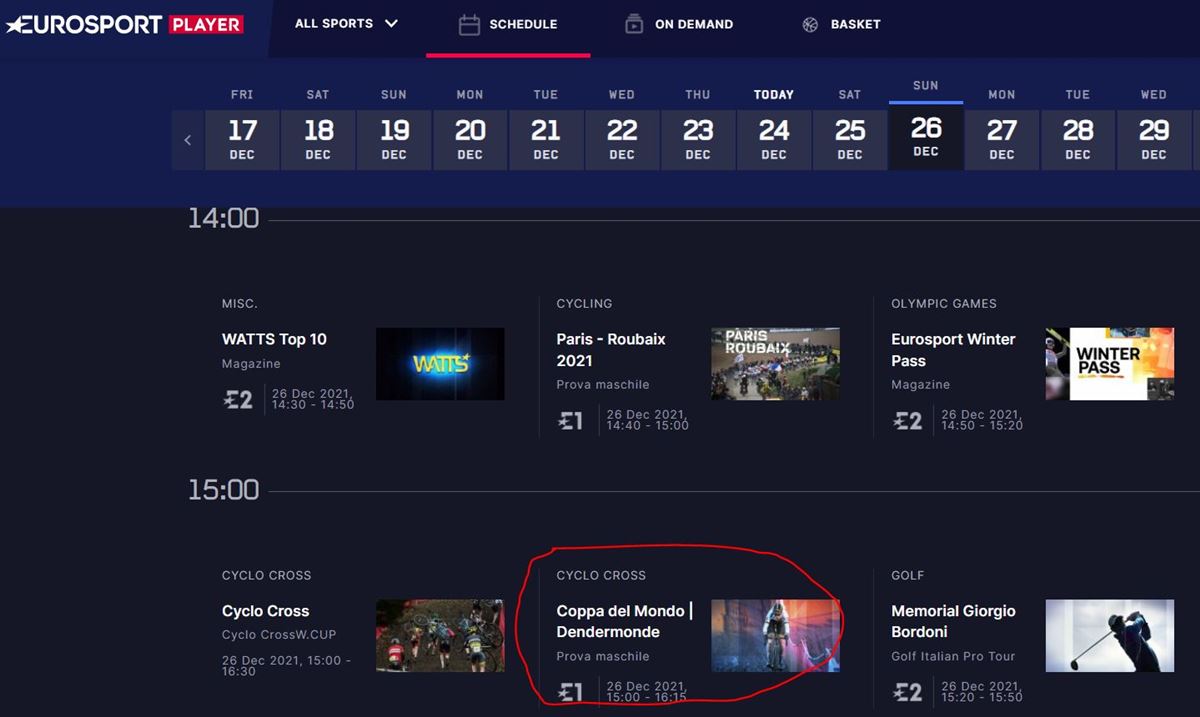1200x717 pixels.
Task: Select Sunday 19 Dec date
Action: click(x=394, y=140)
